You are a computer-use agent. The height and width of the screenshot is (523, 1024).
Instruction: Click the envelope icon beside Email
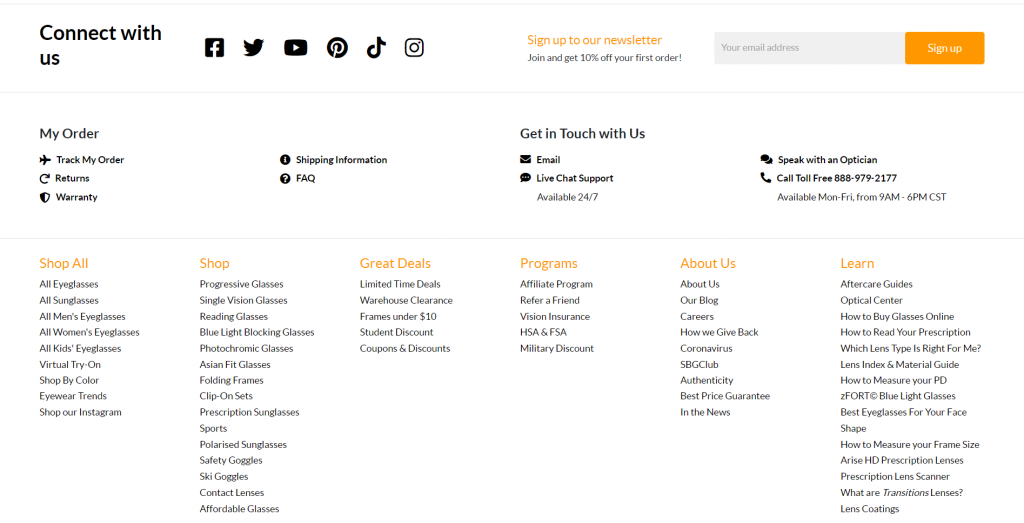point(525,159)
